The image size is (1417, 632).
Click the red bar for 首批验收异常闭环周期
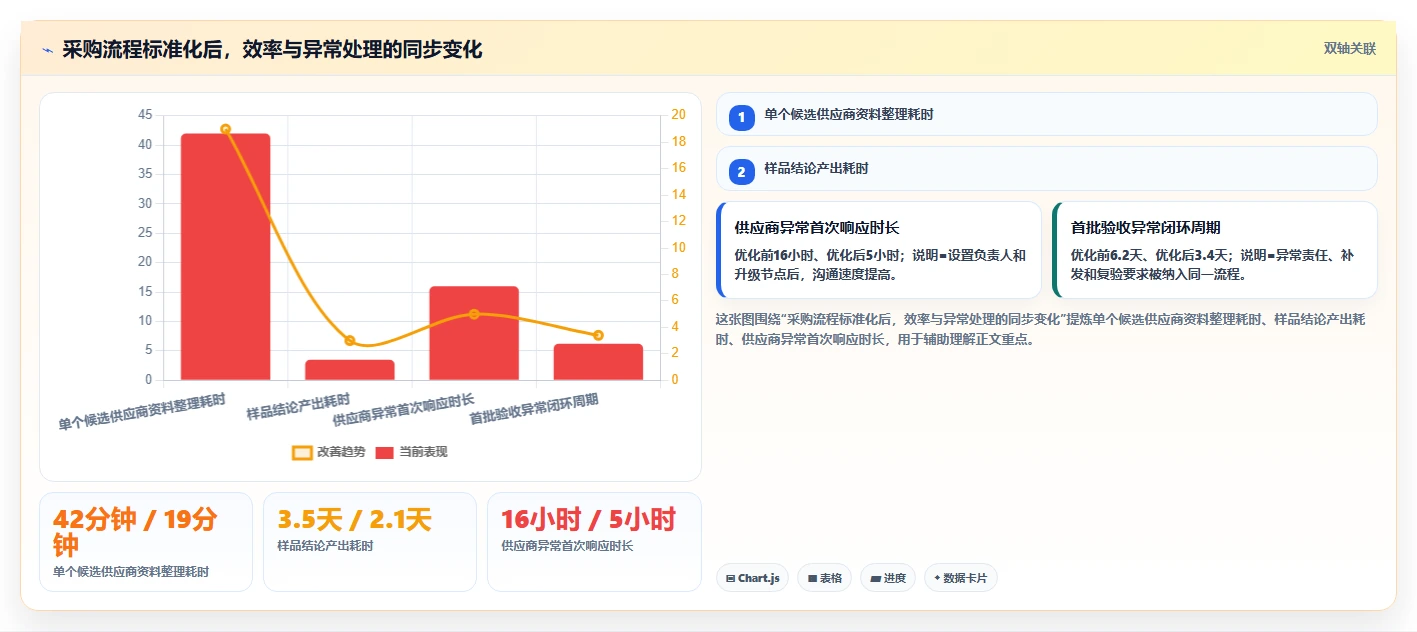[598, 362]
